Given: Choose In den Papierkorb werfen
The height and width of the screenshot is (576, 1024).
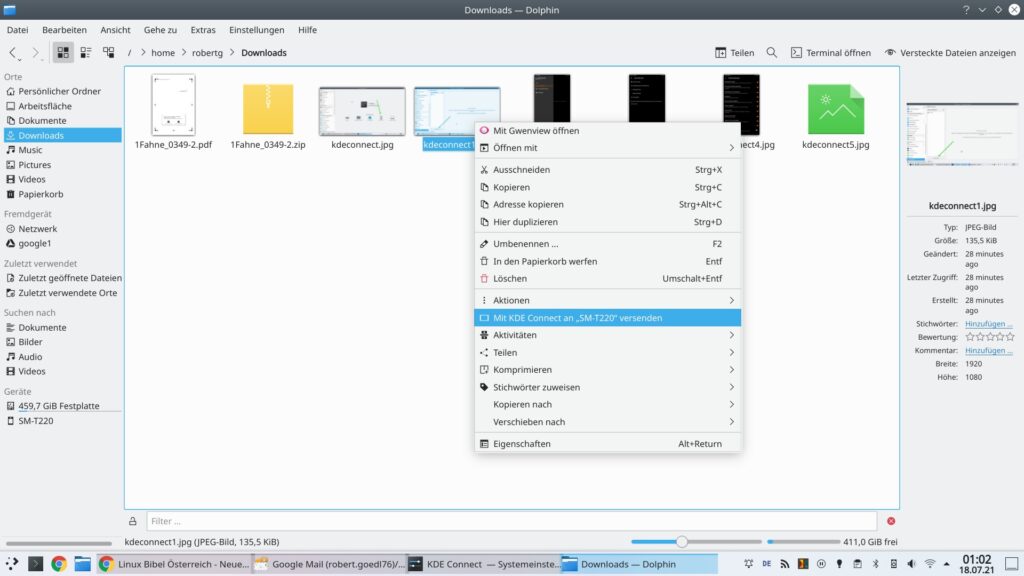Looking at the screenshot, I should pos(607,261).
